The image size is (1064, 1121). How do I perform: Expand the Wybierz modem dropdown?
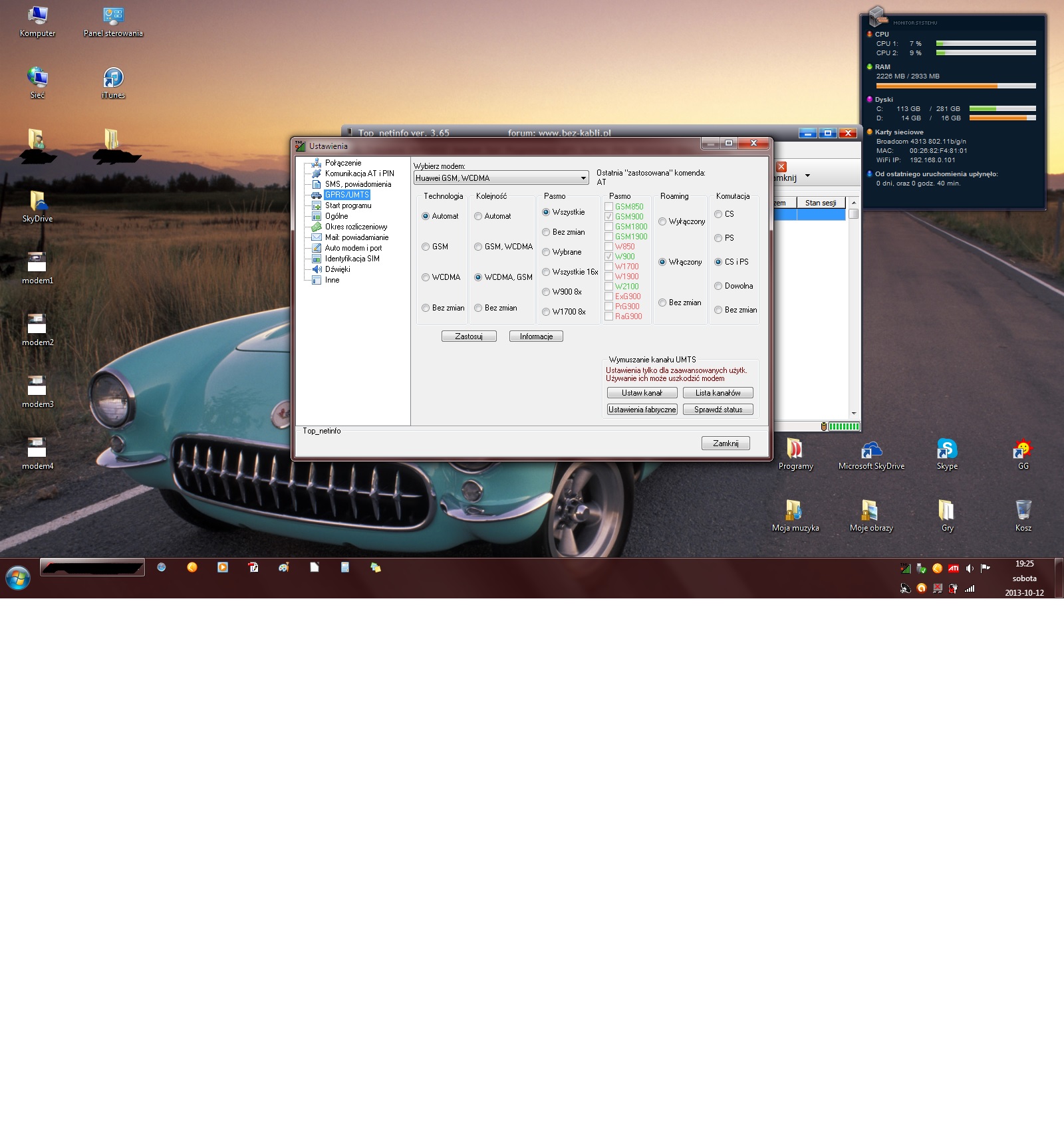[x=583, y=178]
